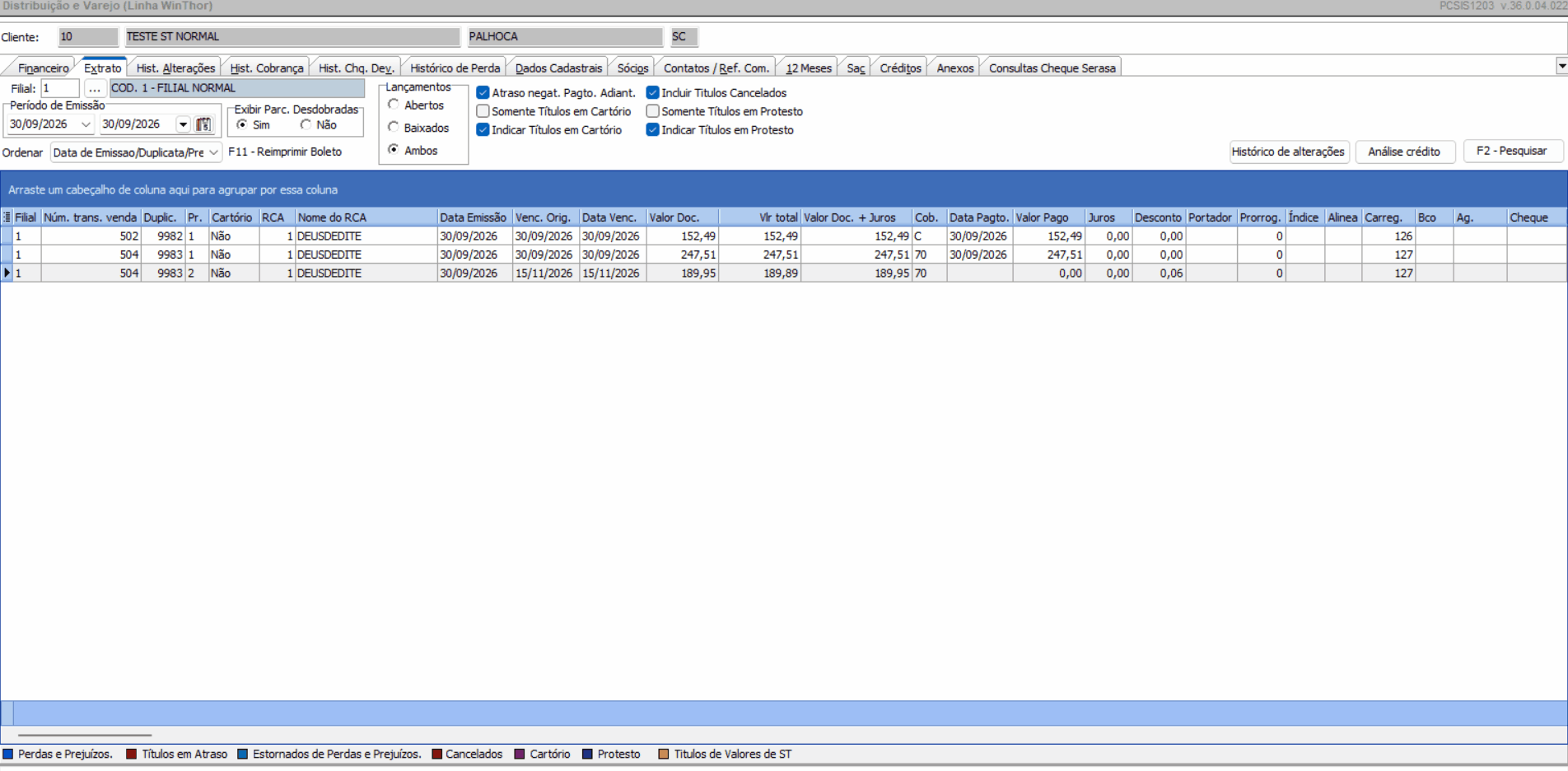Image resolution: width=1568 pixels, height=771 pixels.
Task: Enable Somente Títulos em Protesto
Action: click(x=653, y=111)
